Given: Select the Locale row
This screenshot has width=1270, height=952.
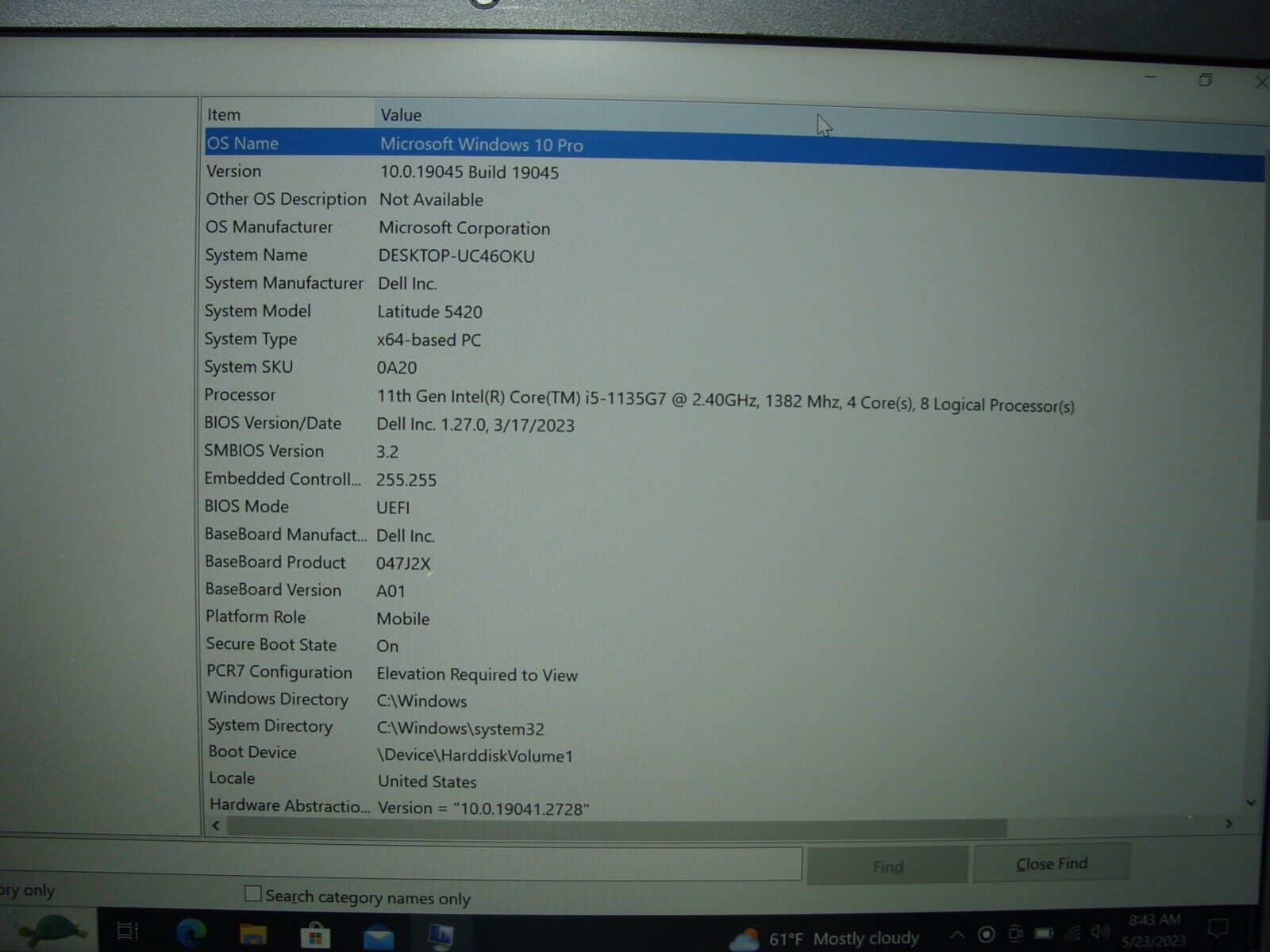Looking at the screenshot, I should (x=734, y=781).
